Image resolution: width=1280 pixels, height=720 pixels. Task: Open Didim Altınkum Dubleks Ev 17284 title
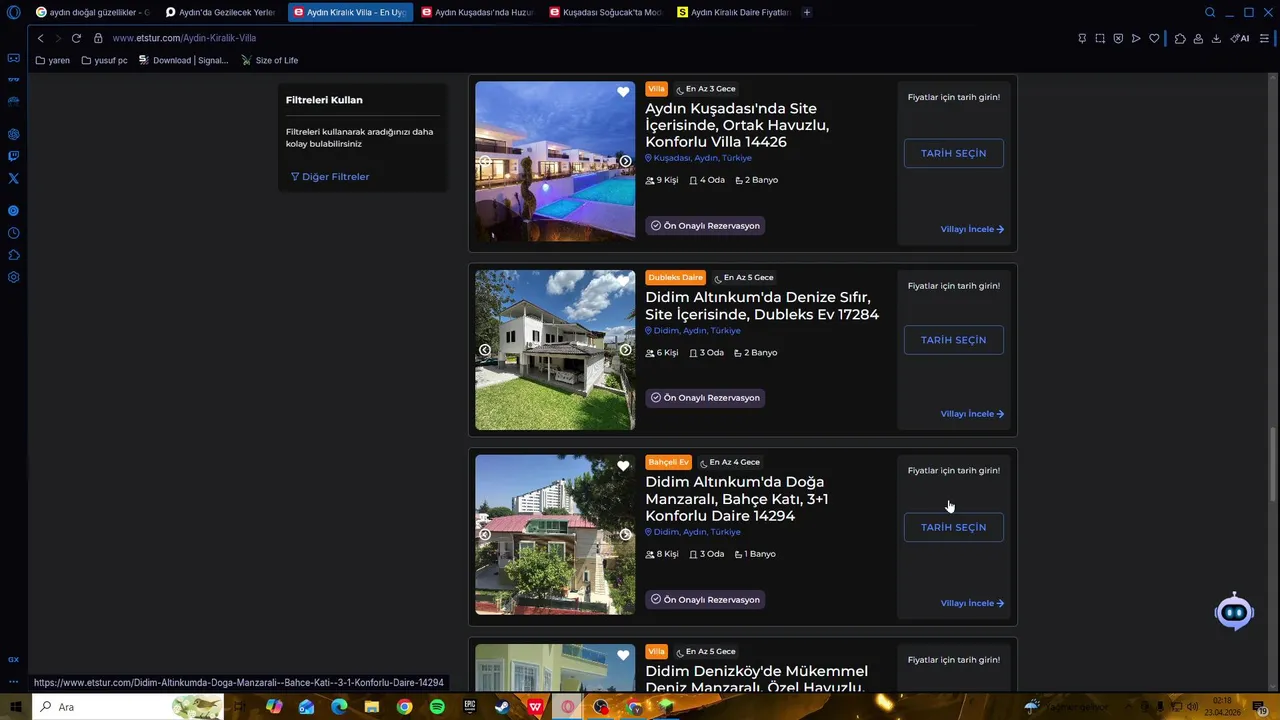pyautogui.click(x=762, y=306)
